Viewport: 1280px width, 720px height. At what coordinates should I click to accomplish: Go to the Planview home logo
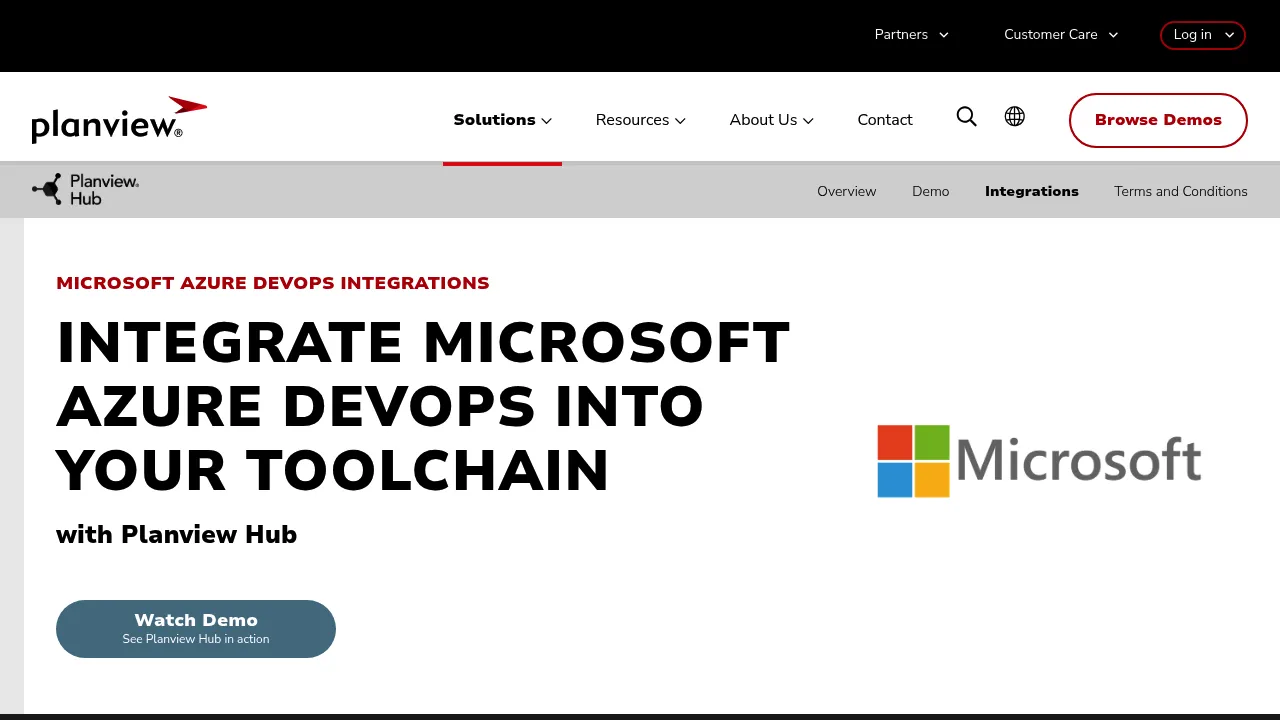tap(119, 120)
